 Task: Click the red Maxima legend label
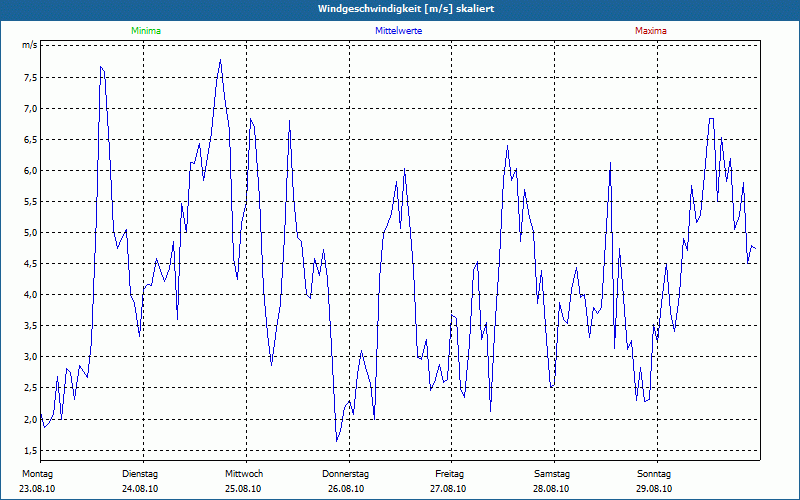tap(651, 31)
